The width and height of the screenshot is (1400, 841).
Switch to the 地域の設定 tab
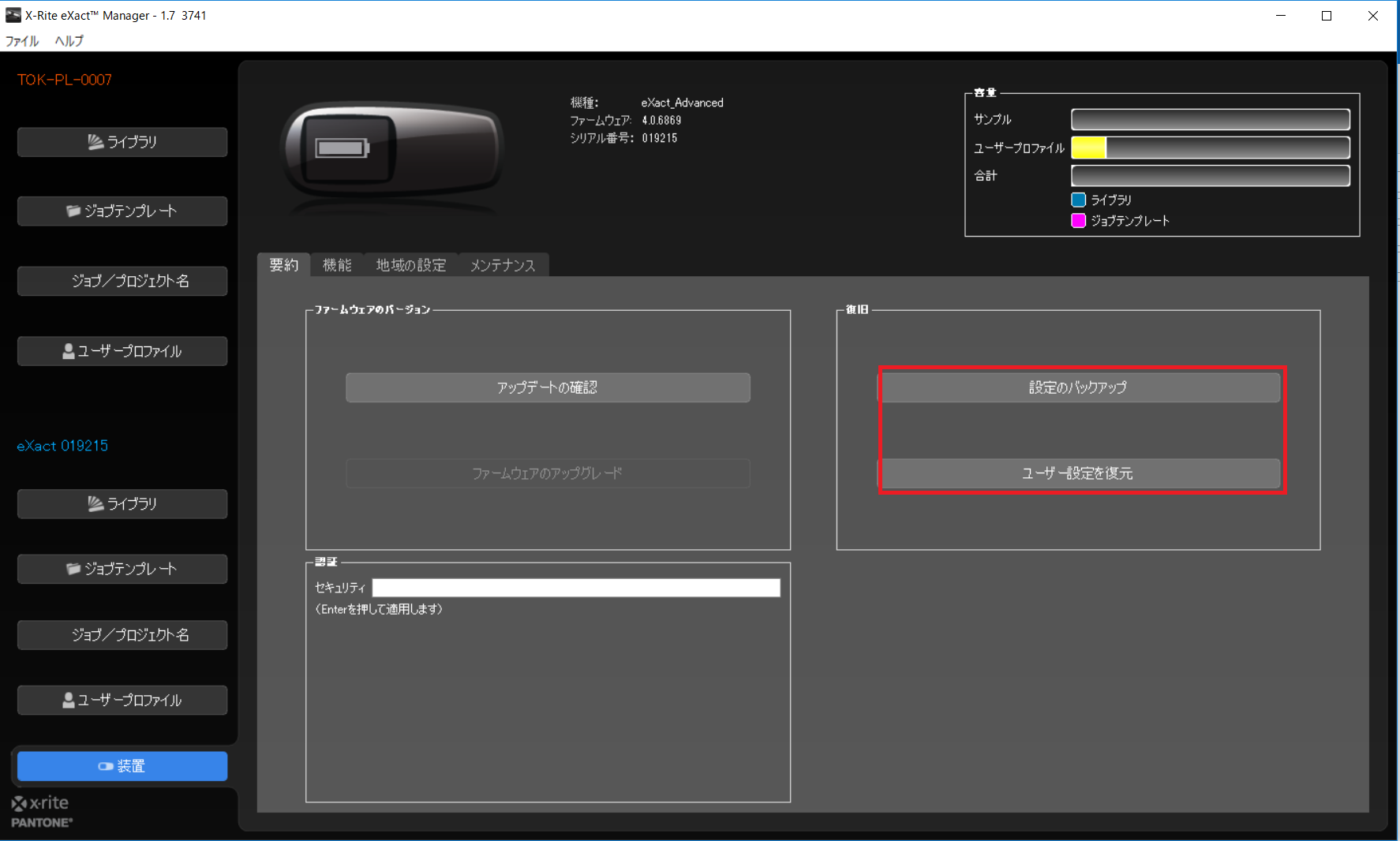[411, 265]
